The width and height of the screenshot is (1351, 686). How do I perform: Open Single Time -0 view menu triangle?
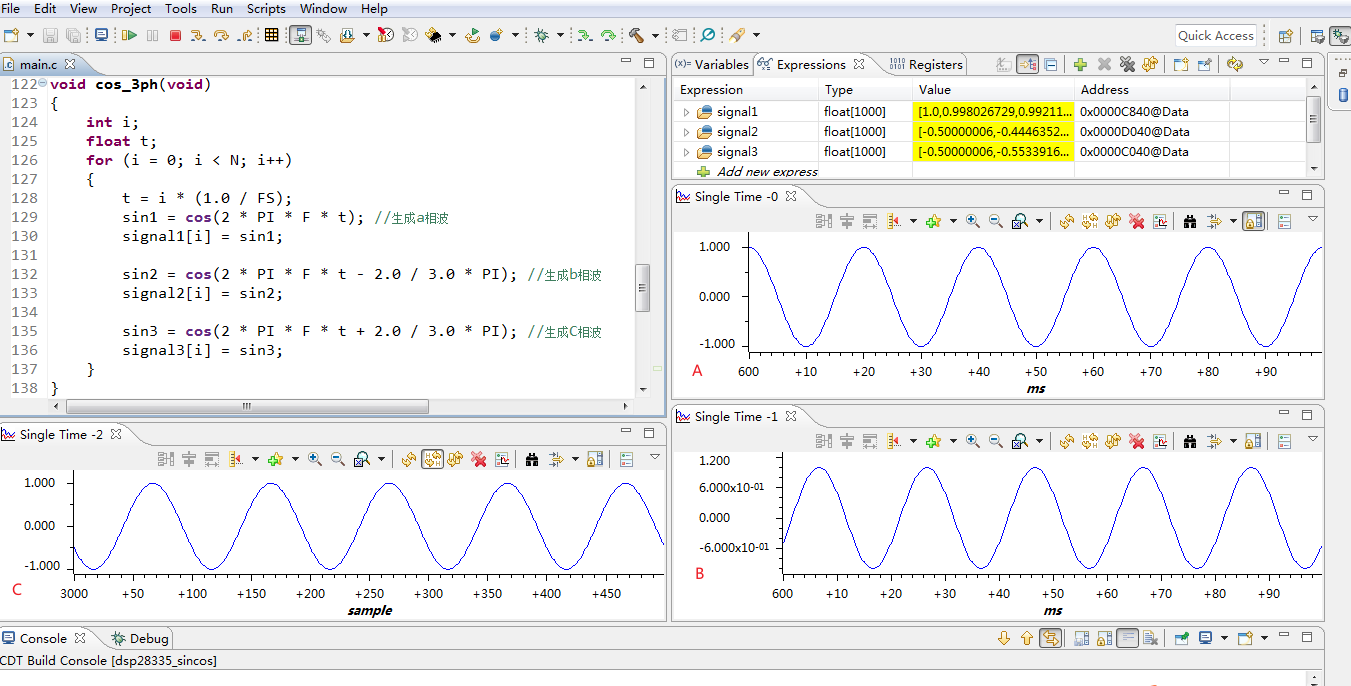(1313, 219)
